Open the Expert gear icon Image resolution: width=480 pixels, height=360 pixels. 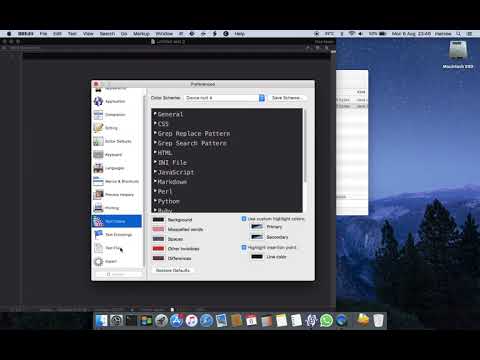[x=98, y=261]
